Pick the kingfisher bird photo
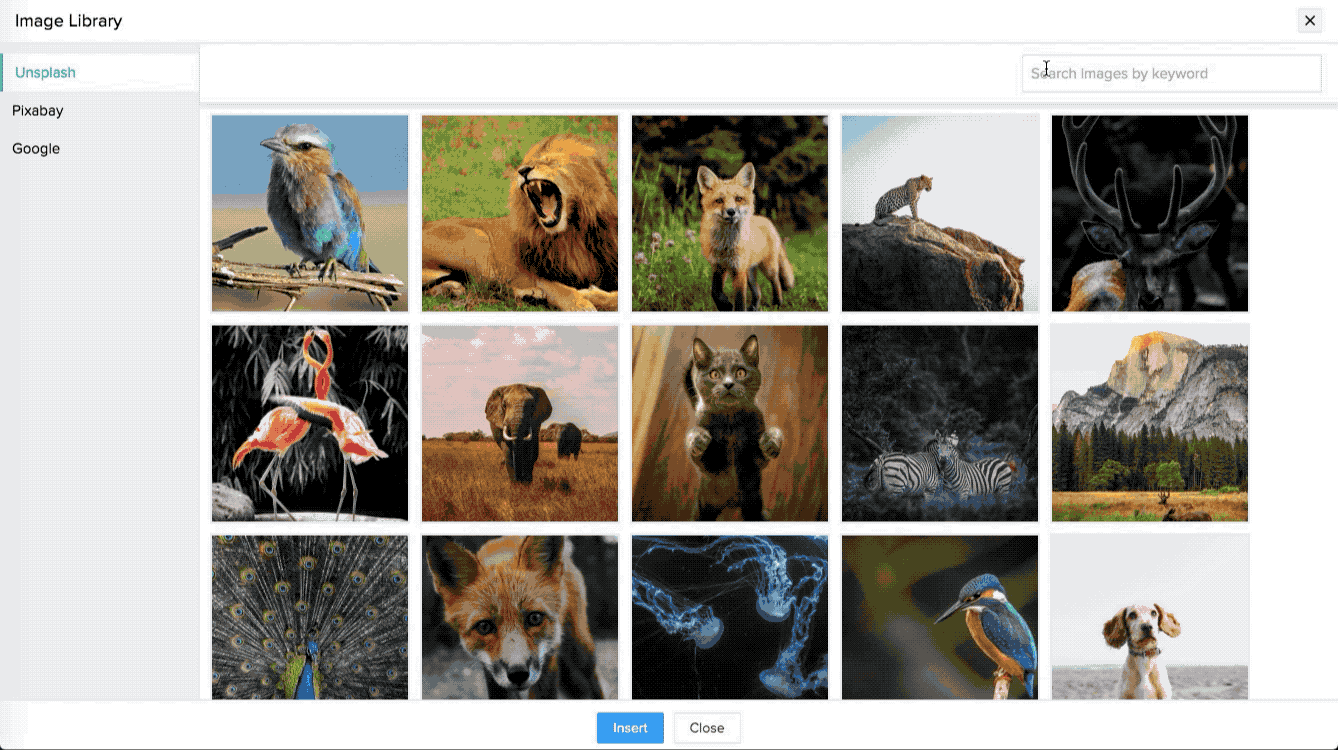 tap(940, 617)
